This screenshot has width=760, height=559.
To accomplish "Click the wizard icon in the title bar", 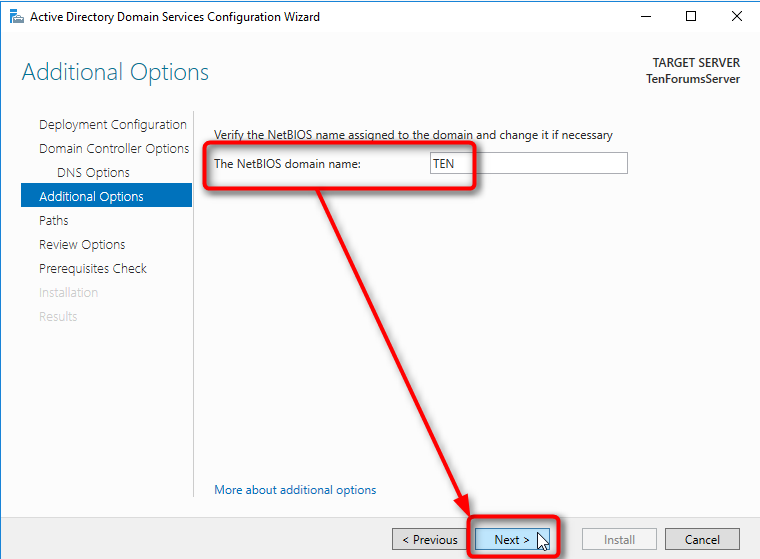I will pos(17,17).
